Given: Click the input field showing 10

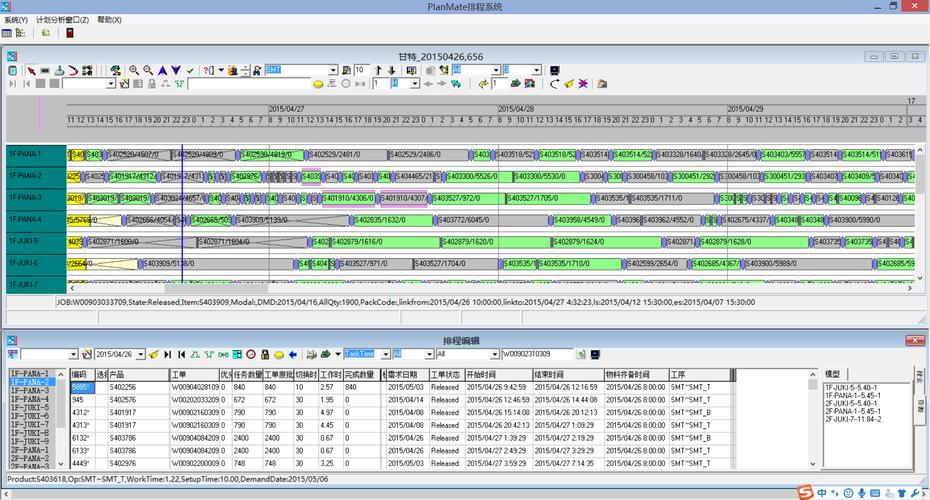Looking at the screenshot, I should point(361,70).
